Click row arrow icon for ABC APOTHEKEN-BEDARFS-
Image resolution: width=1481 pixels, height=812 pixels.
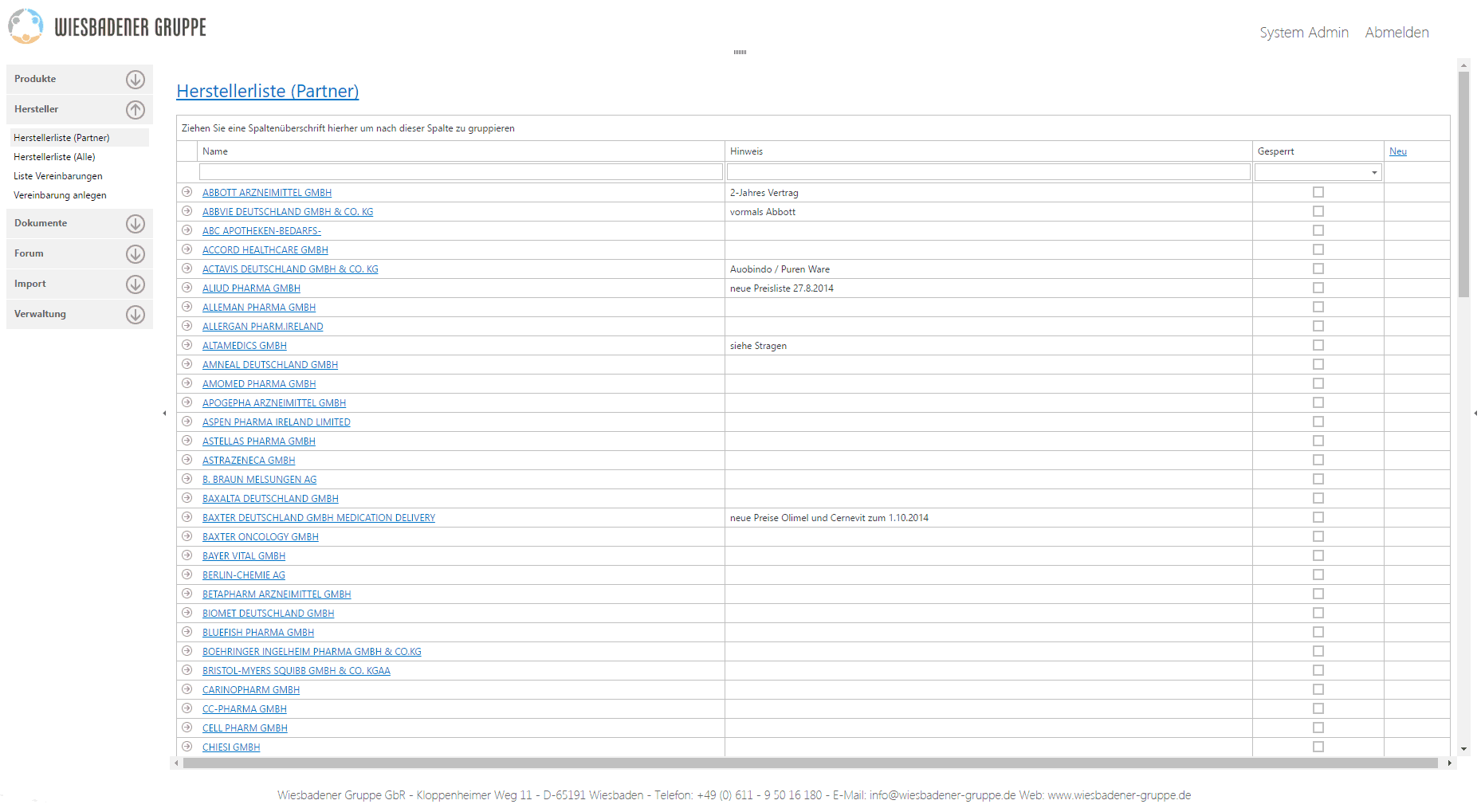tap(187, 230)
